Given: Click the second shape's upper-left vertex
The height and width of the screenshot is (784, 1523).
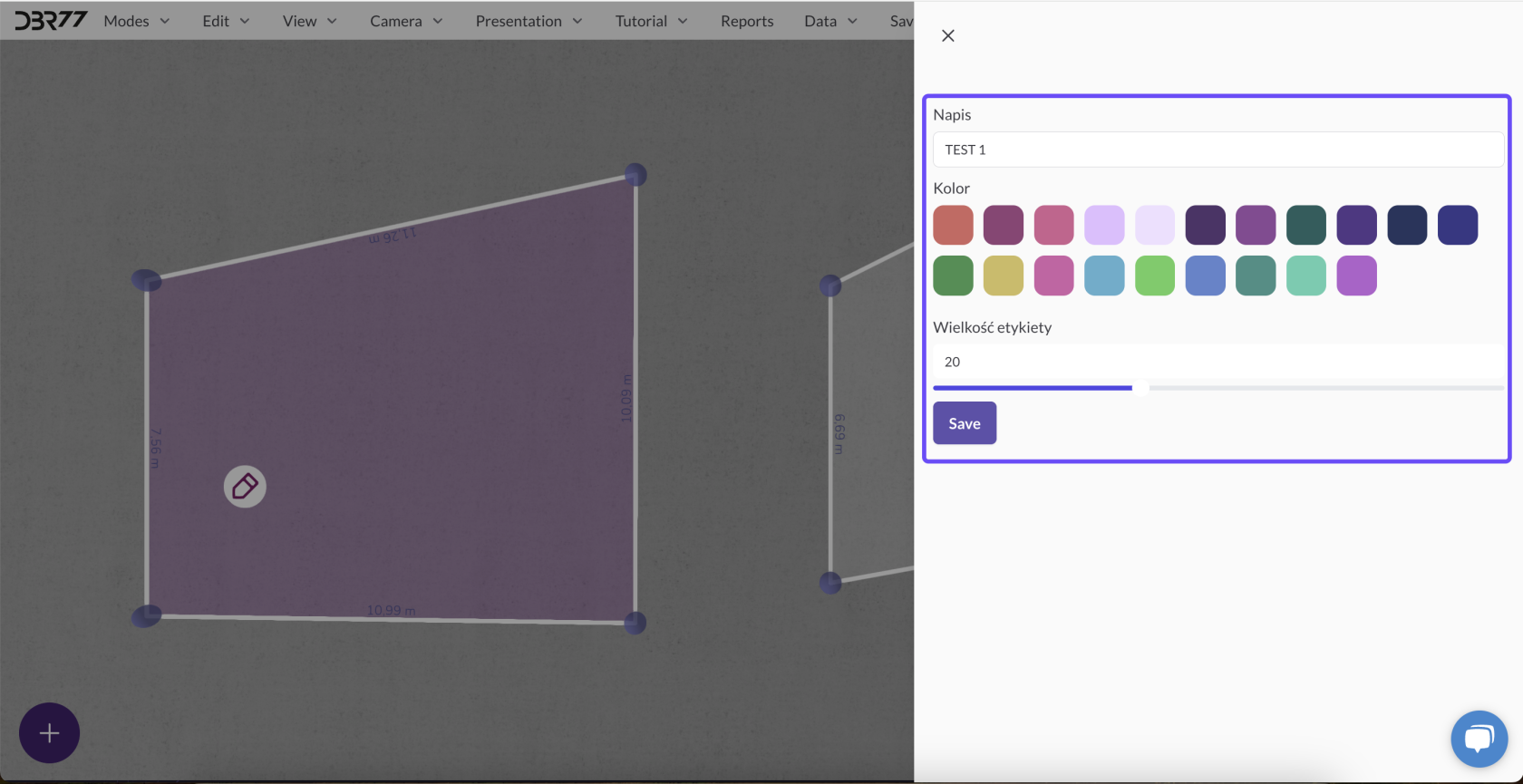Looking at the screenshot, I should (830, 286).
